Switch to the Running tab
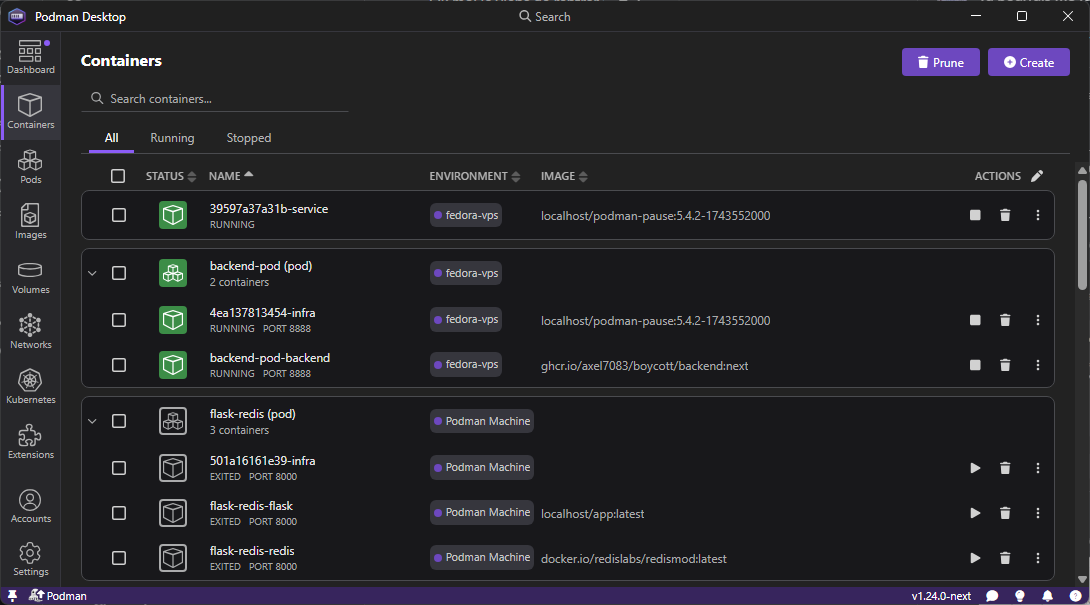Viewport: 1090px width, 605px height. (172, 138)
